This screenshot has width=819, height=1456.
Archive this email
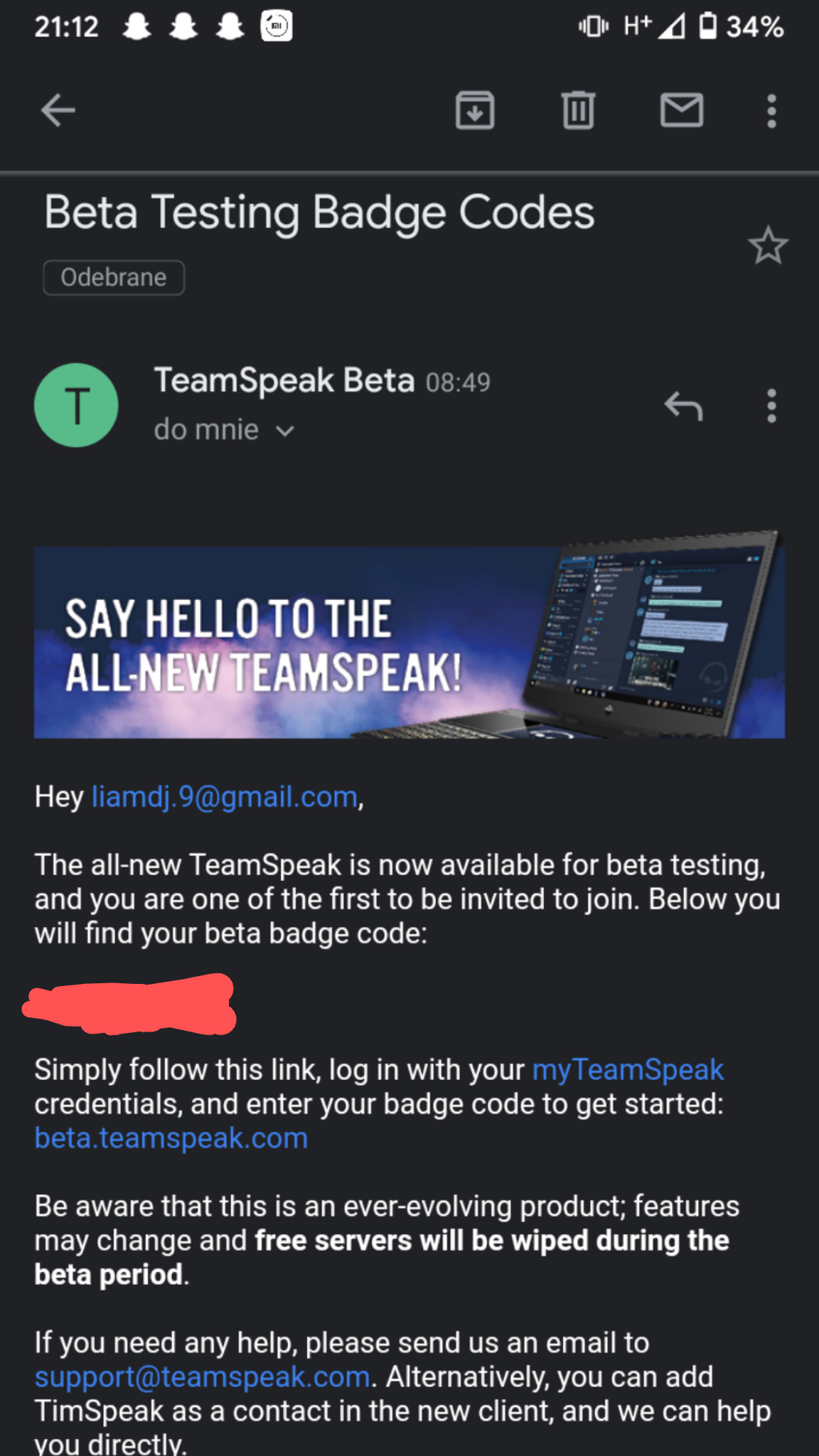(475, 111)
